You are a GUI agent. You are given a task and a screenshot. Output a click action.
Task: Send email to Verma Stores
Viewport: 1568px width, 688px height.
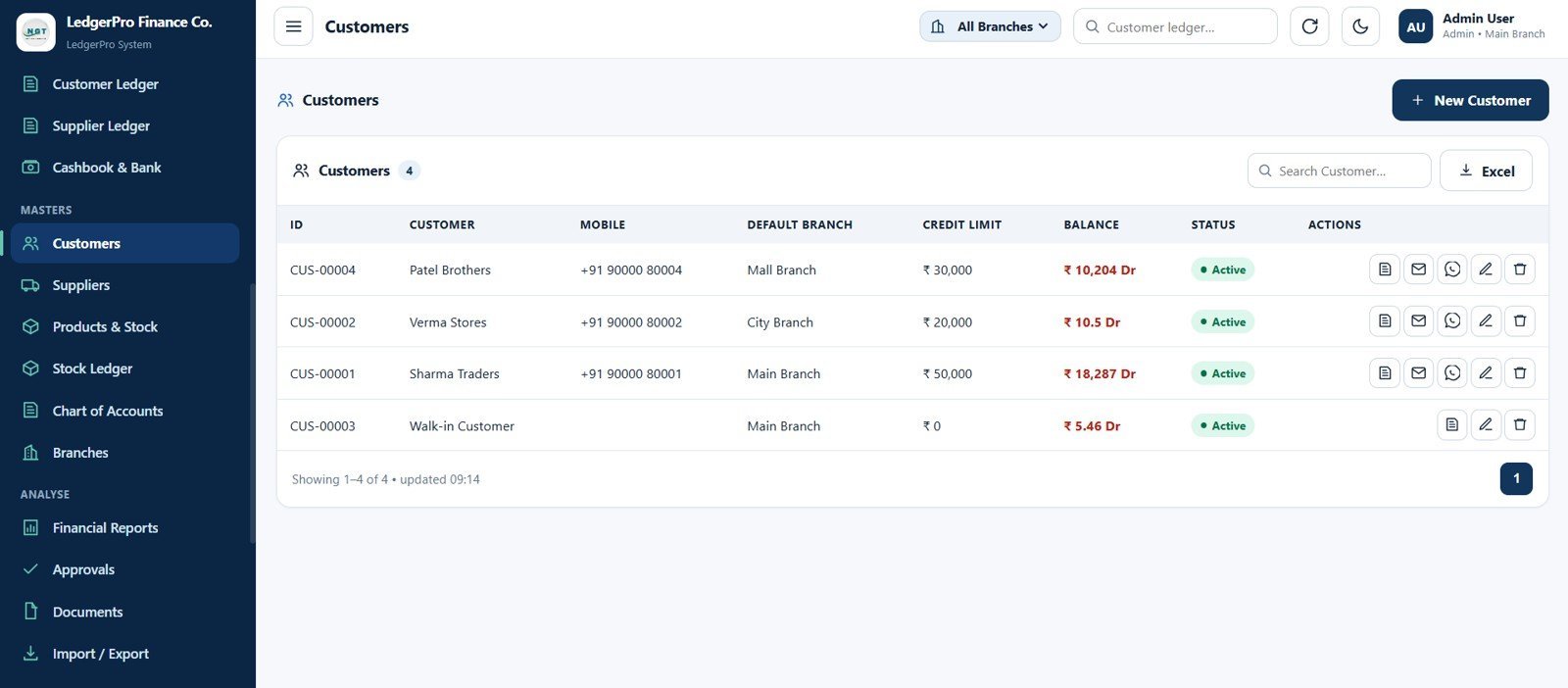(1418, 321)
